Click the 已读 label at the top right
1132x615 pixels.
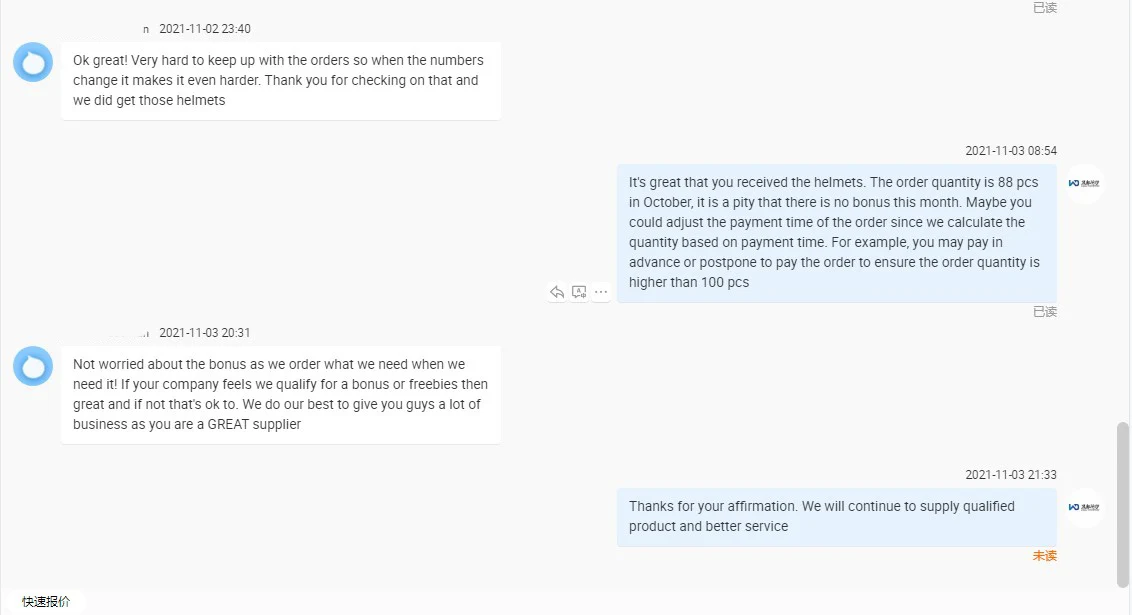coord(1044,8)
